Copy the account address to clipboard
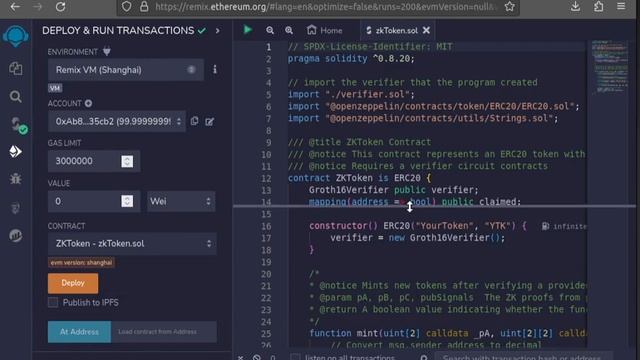Viewport: 640px width, 360px height. tap(195, 121)
